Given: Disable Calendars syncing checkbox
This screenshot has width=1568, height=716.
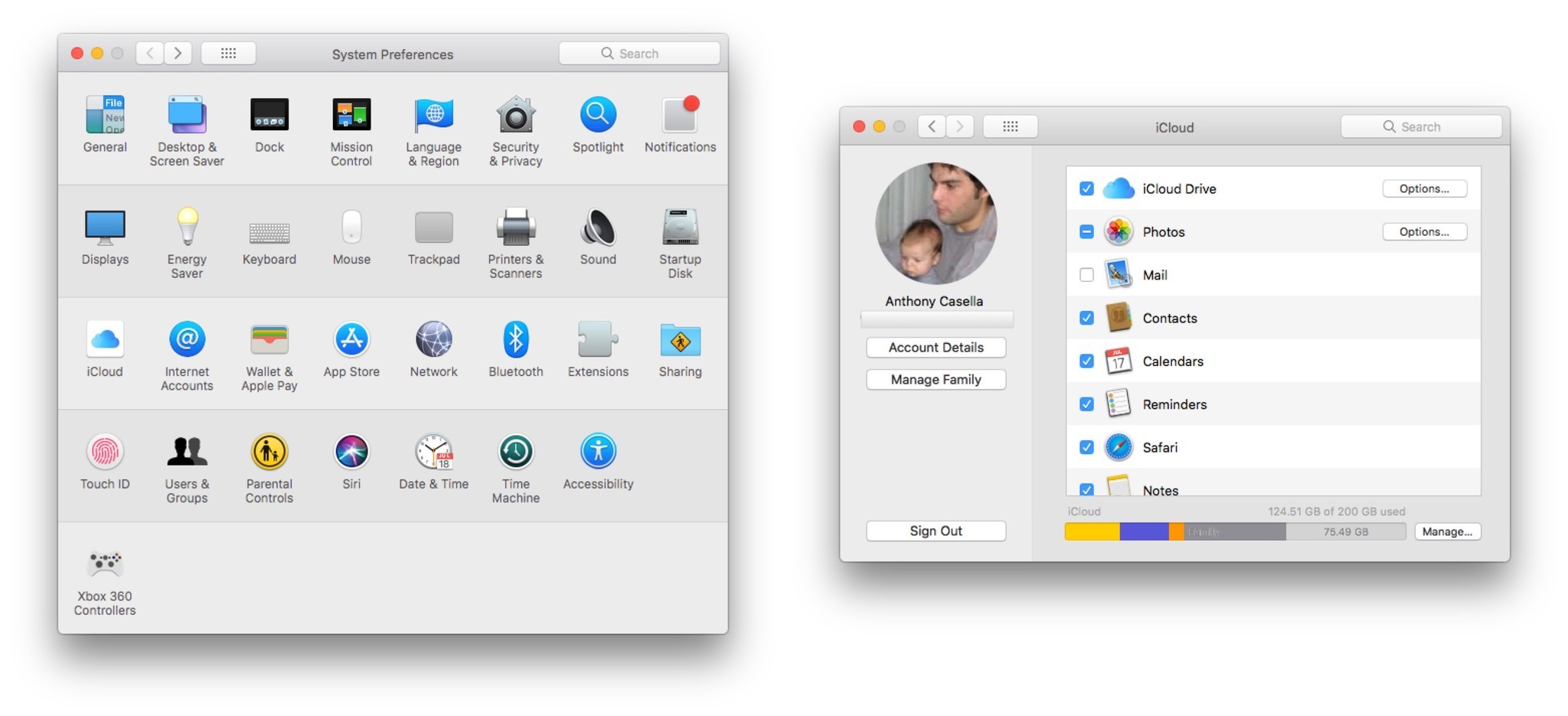Looking at the screenshot, I should [x=1086, y=361].
